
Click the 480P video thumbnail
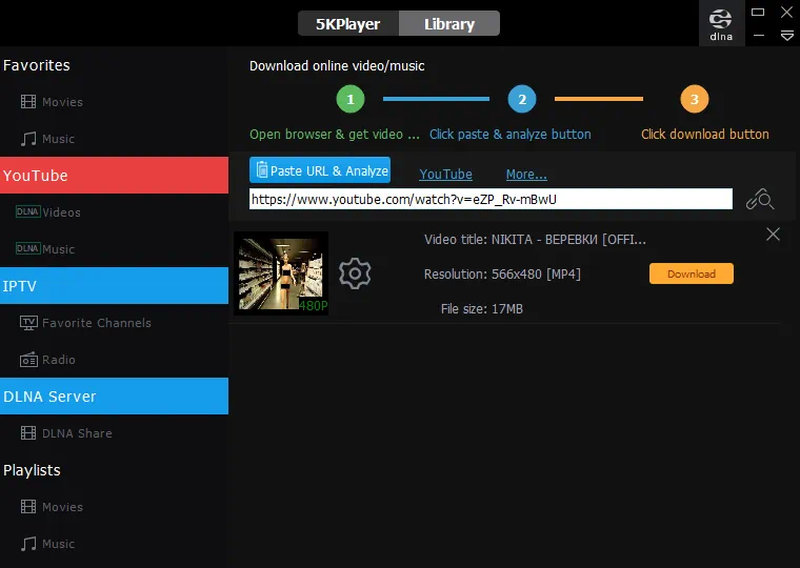pos(281,273)
